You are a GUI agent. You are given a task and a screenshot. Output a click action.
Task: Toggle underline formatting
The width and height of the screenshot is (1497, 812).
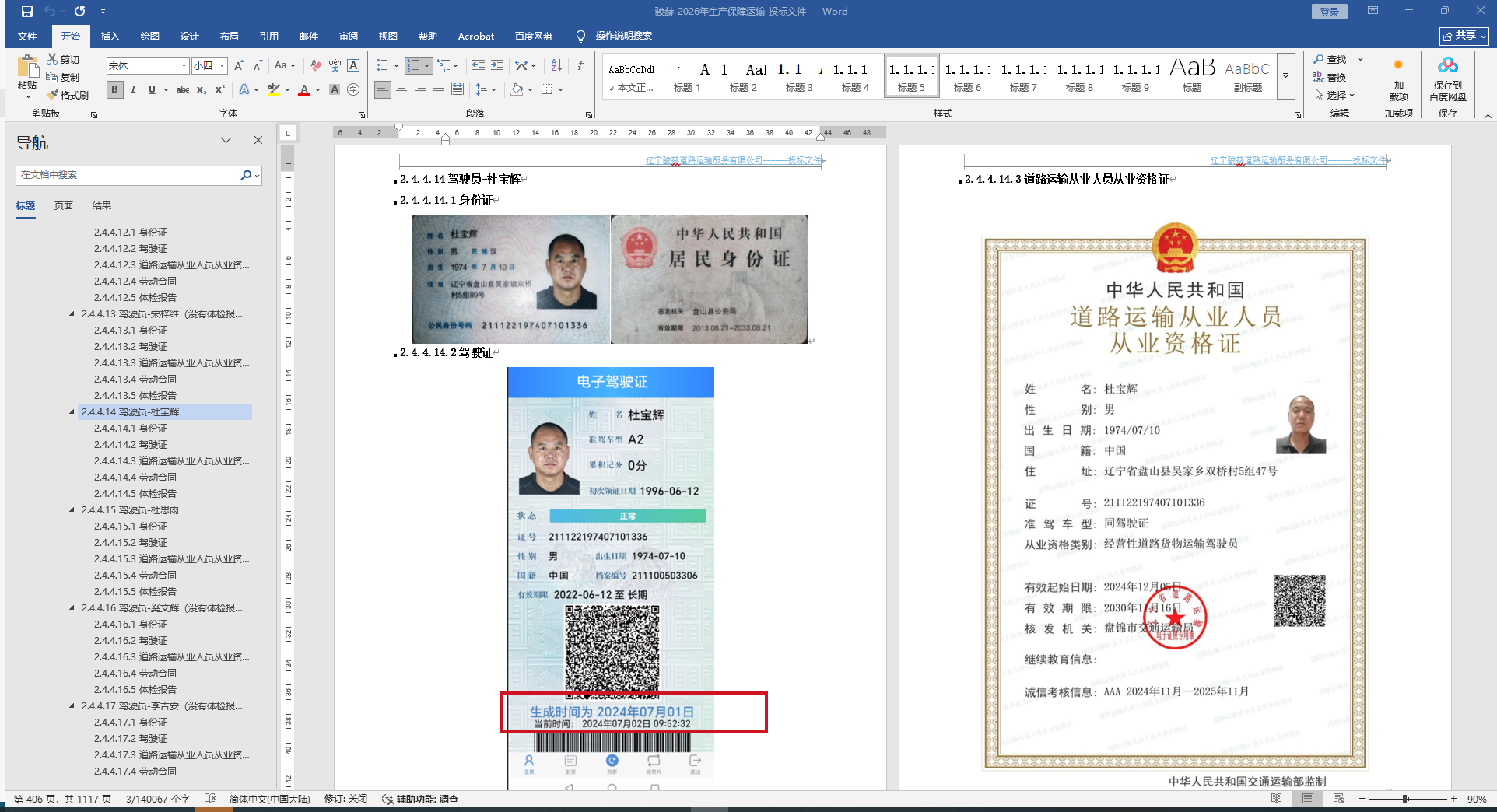(152, 90)
